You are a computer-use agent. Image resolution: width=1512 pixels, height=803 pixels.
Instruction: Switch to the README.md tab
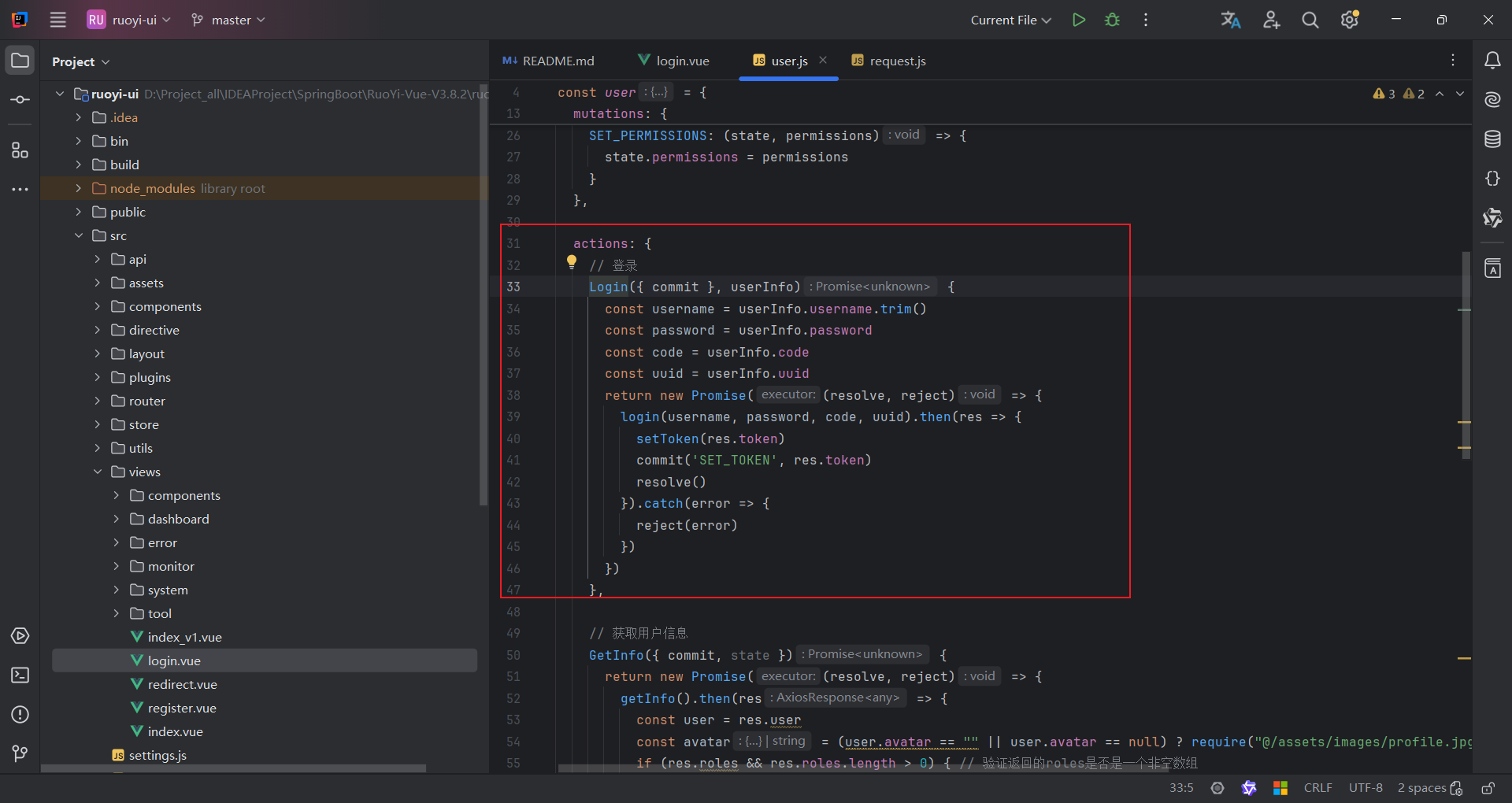point(558,61)
